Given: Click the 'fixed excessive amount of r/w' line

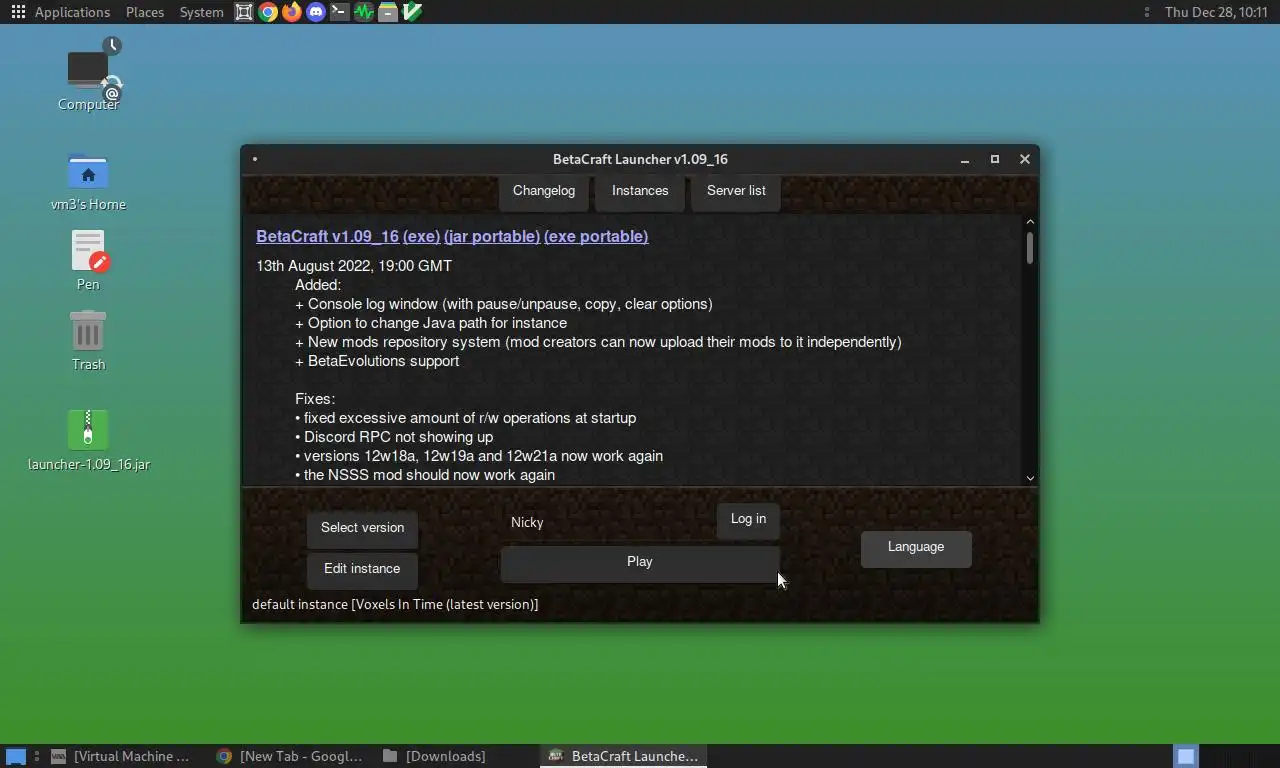Looking at the screenshot, I should tap(465, 418).
